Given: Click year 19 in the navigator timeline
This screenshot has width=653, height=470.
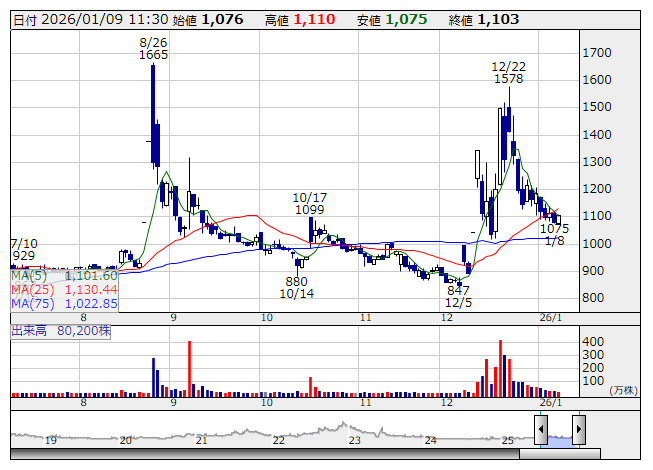Looking at the screenshot, I should coord(50,440).
